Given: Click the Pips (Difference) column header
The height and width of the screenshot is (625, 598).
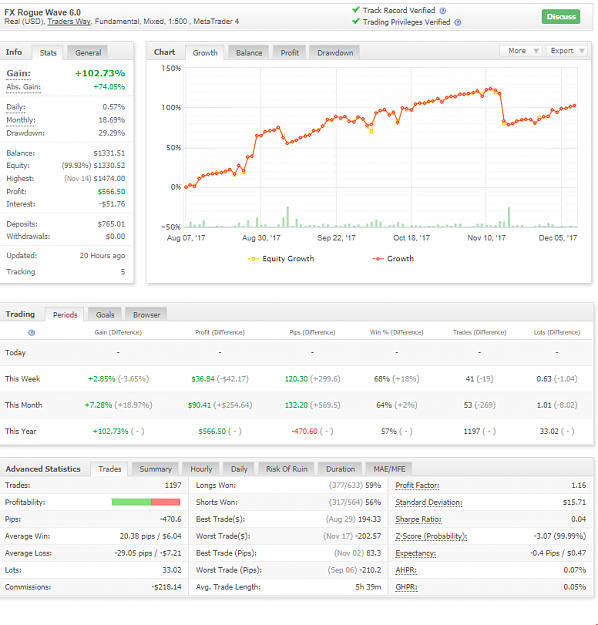Looking at the screenshot, I should [x=312, y=332].
